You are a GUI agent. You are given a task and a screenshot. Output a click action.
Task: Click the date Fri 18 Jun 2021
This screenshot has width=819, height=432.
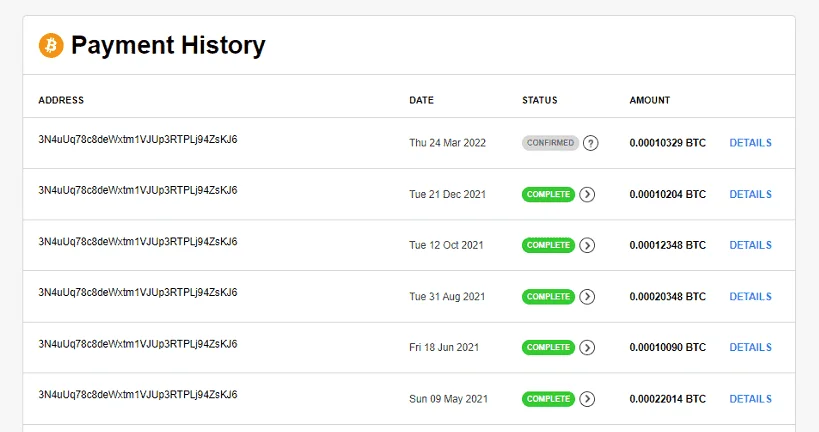coord(444,347)
